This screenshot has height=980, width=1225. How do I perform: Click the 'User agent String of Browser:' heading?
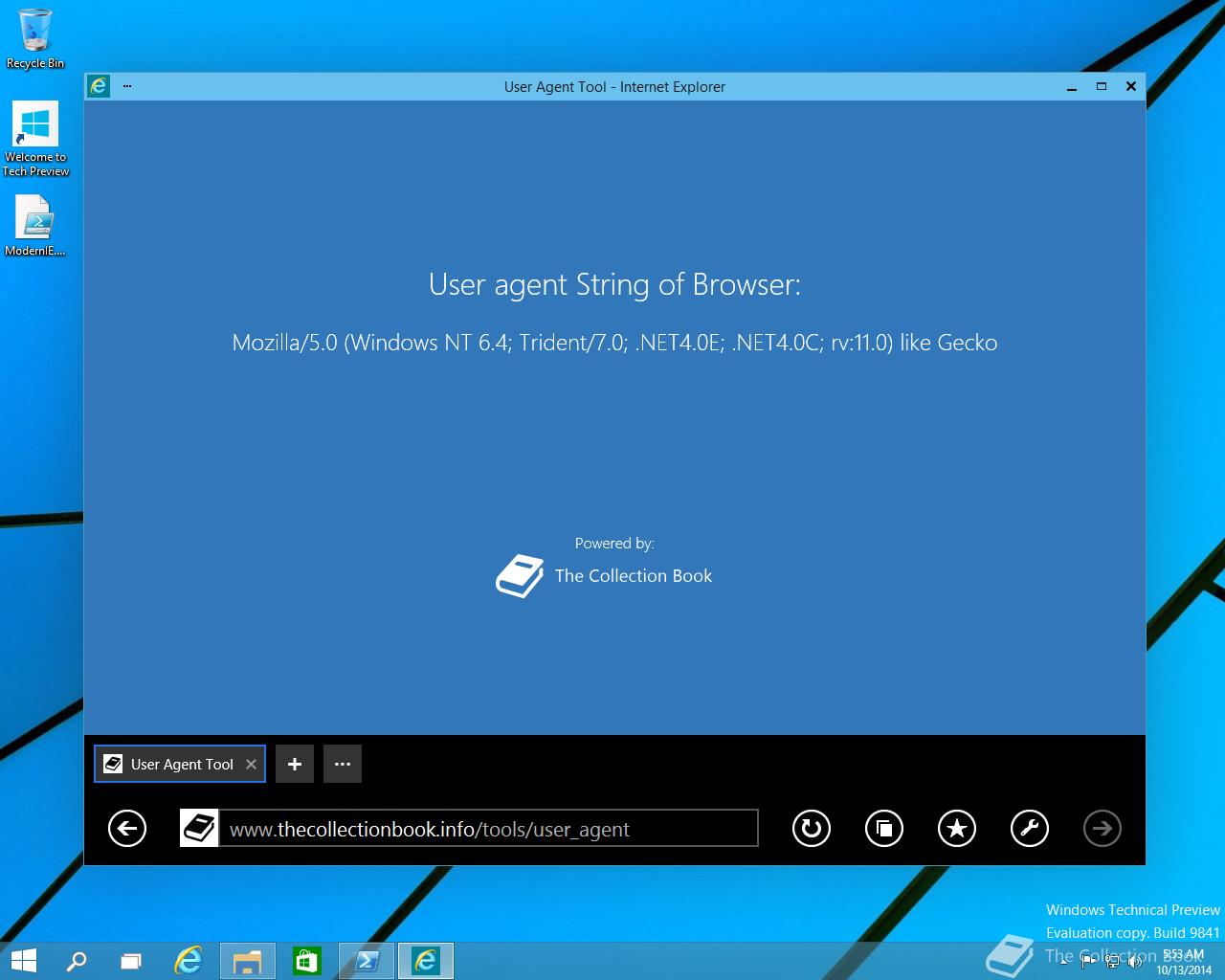coord(614,284)
